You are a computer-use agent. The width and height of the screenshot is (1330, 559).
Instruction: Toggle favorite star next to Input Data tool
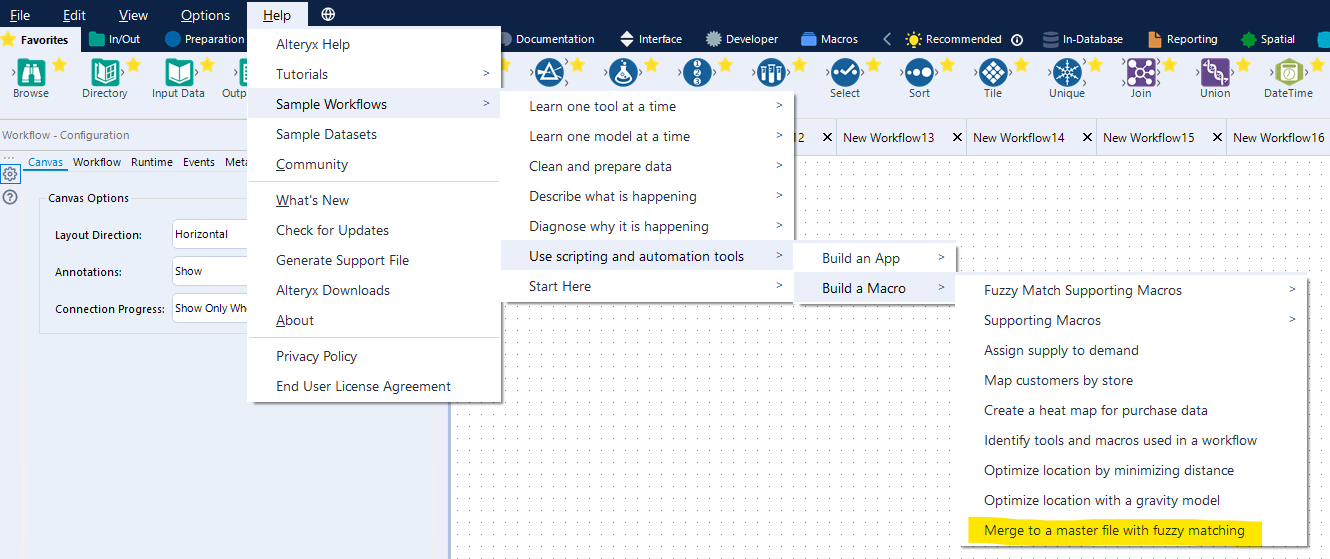coord(207,65)
